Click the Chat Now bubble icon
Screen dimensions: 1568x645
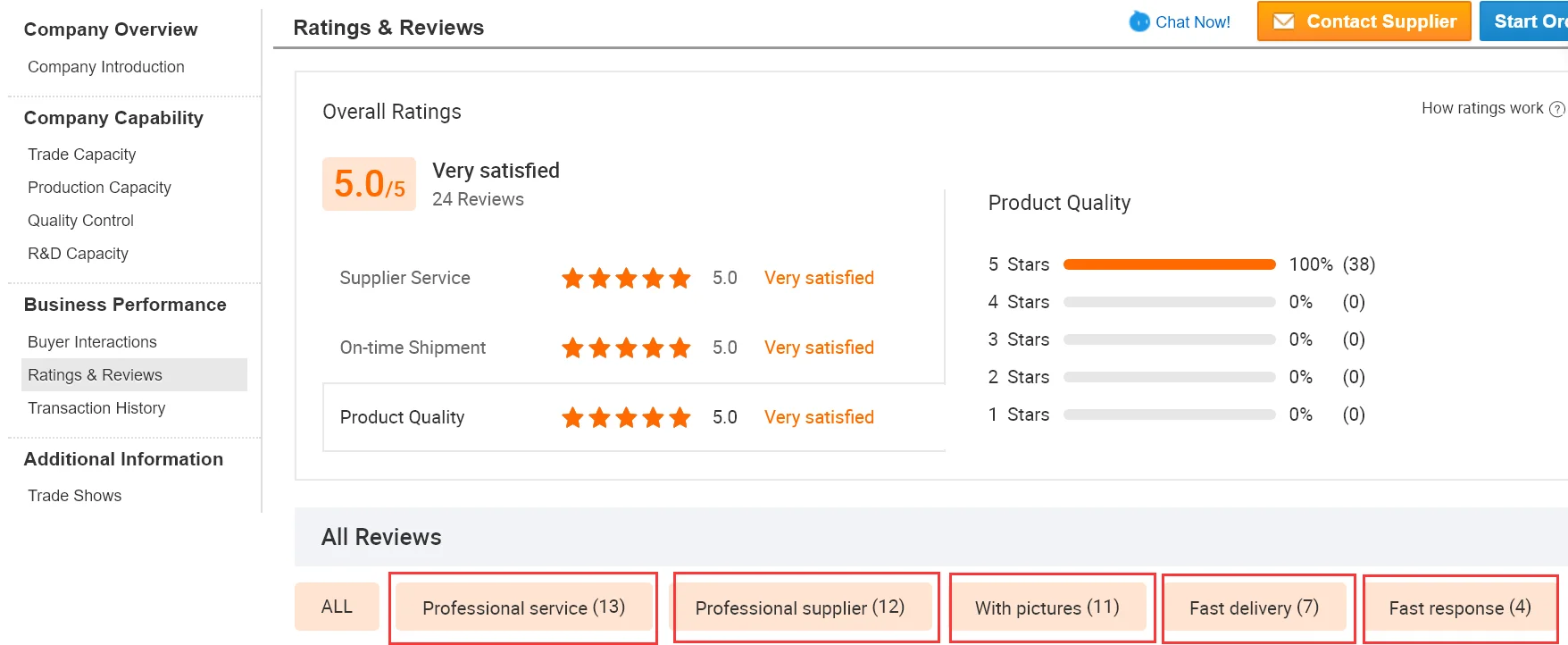1139,21
